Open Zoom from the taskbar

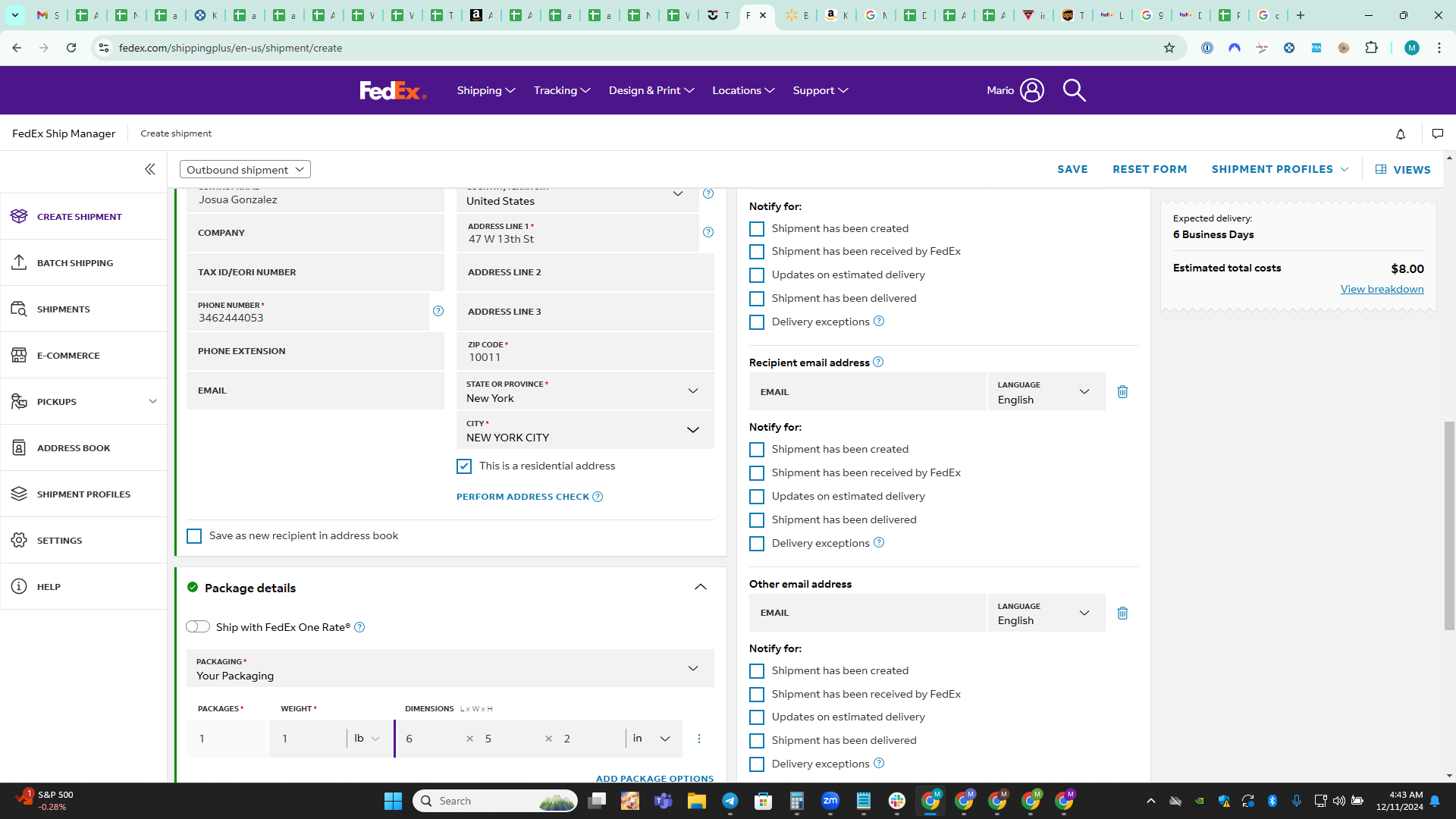pos(830,801)
